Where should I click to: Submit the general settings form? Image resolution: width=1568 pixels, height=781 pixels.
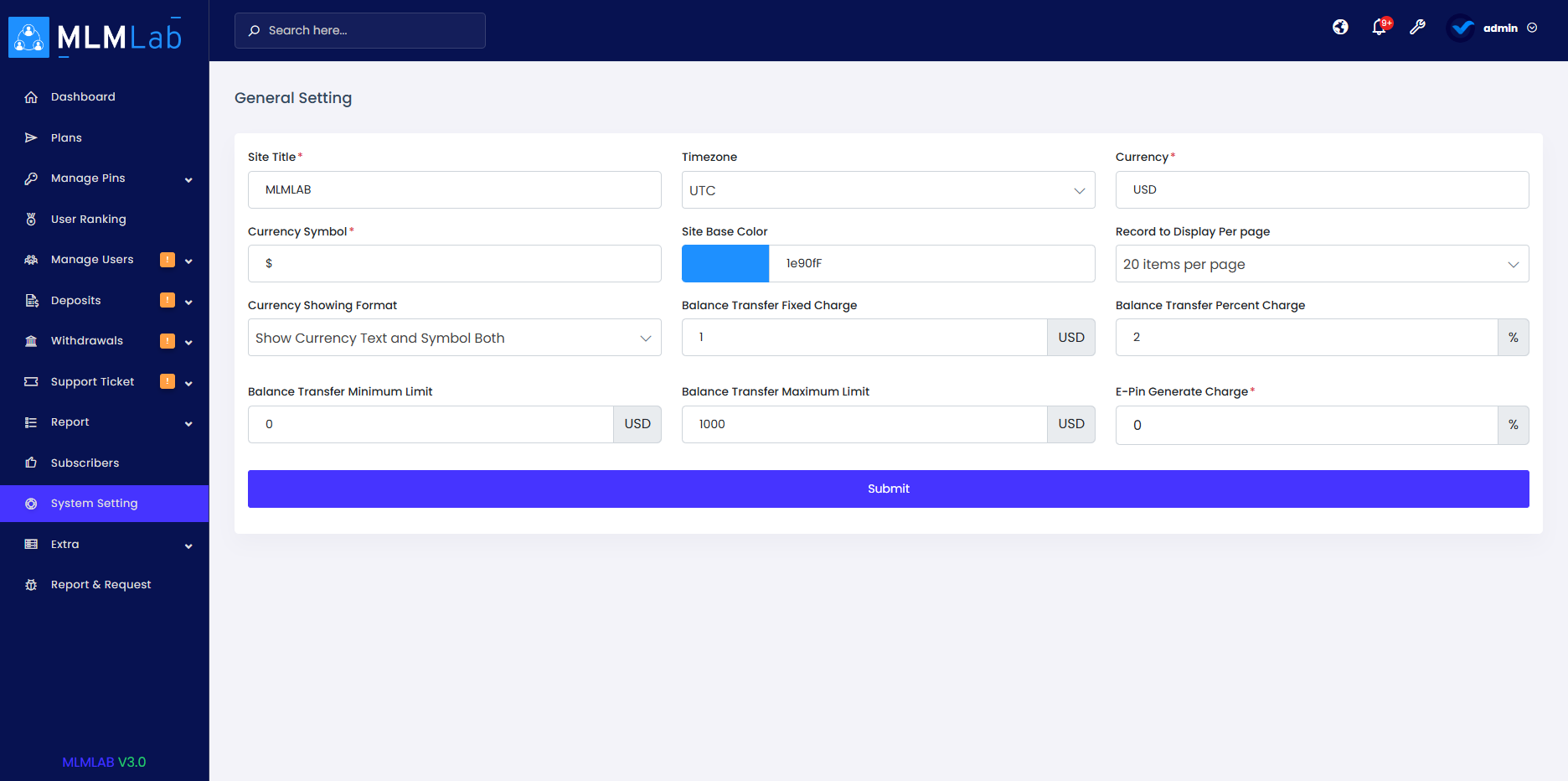[889, 489]
